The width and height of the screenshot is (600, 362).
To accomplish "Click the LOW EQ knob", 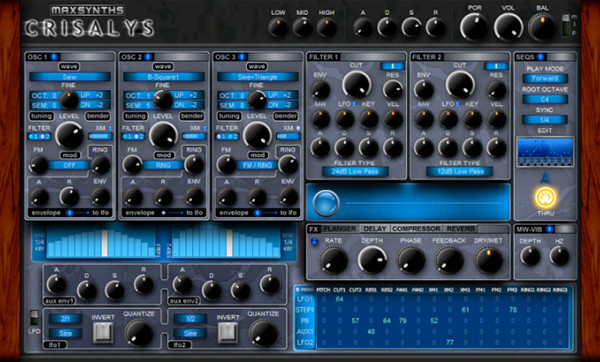I will (278, 28).
